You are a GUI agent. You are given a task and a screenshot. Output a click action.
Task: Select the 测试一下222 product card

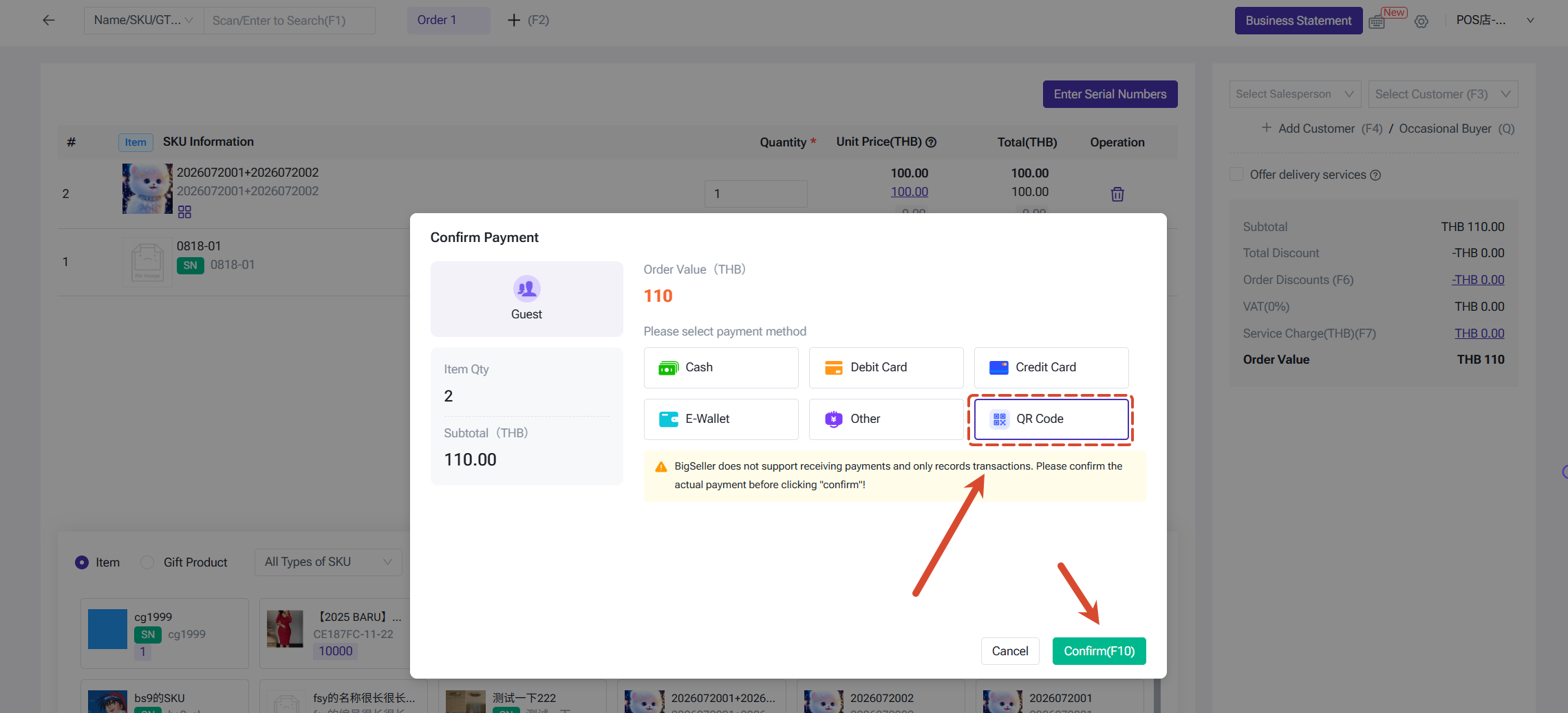[x=522, y=697]
